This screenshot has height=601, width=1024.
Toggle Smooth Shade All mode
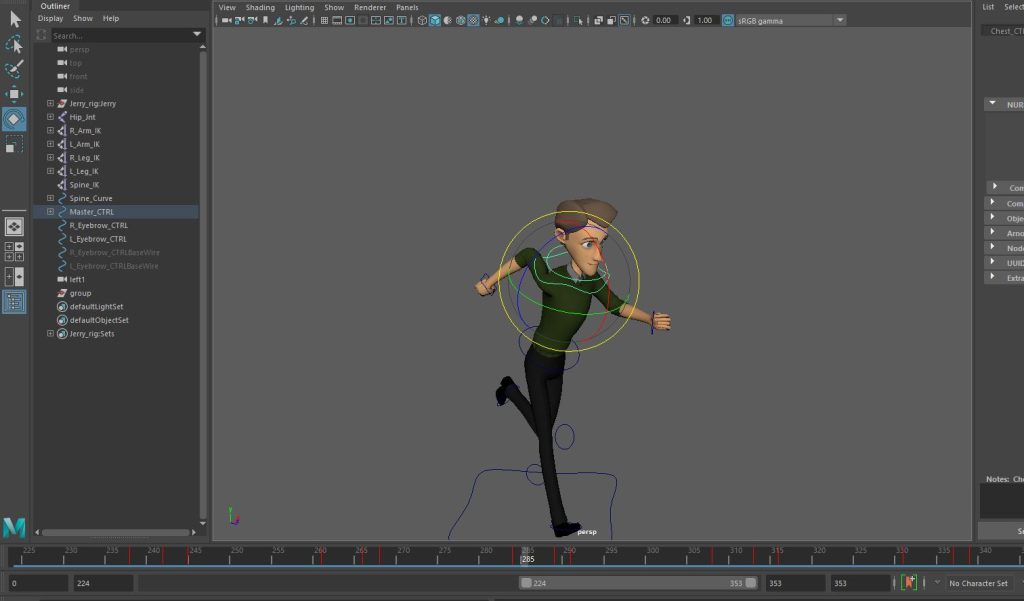pos(435,20)
